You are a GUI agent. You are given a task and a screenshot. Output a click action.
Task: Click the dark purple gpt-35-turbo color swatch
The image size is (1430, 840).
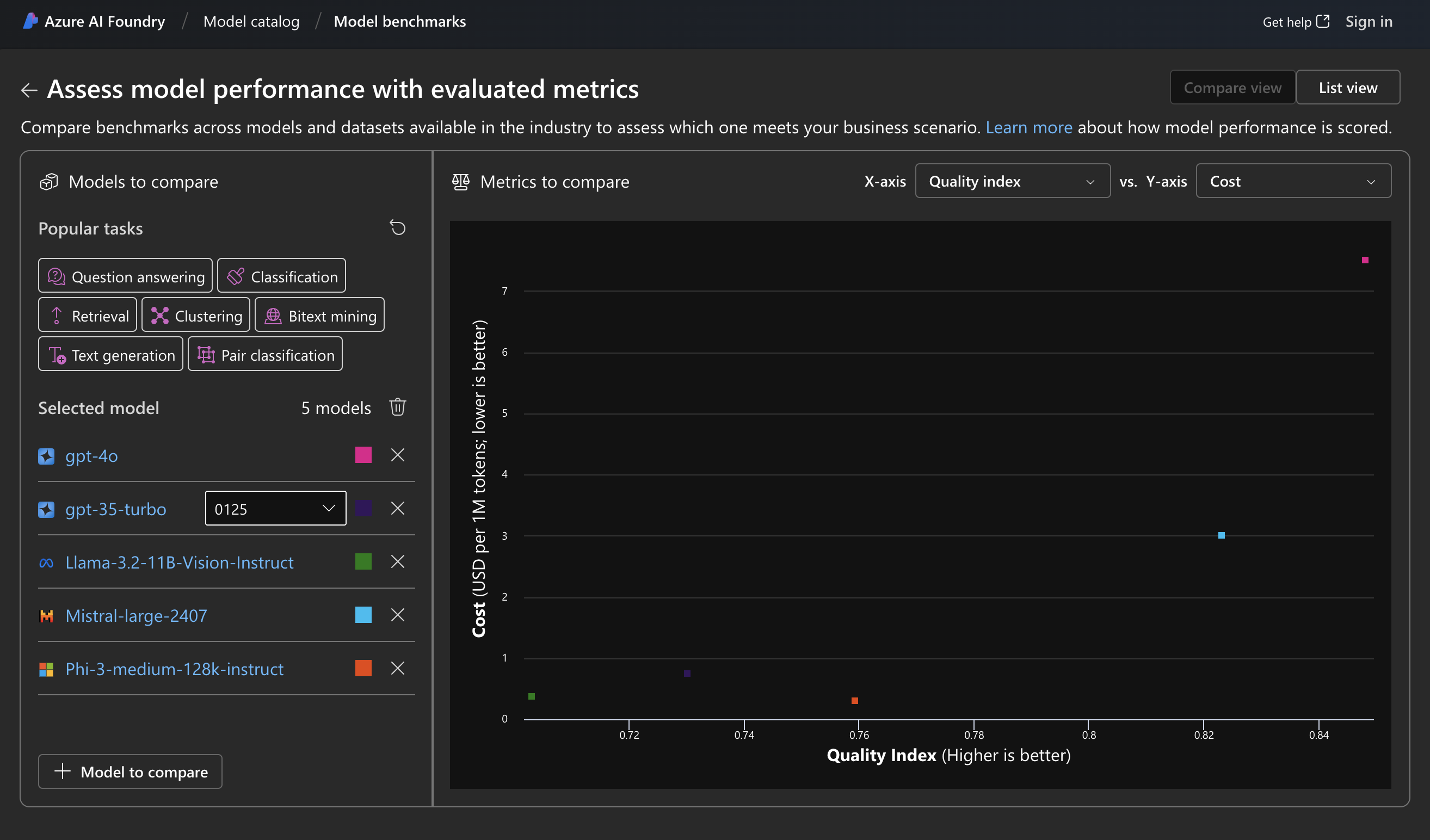(x=363, y=508)
